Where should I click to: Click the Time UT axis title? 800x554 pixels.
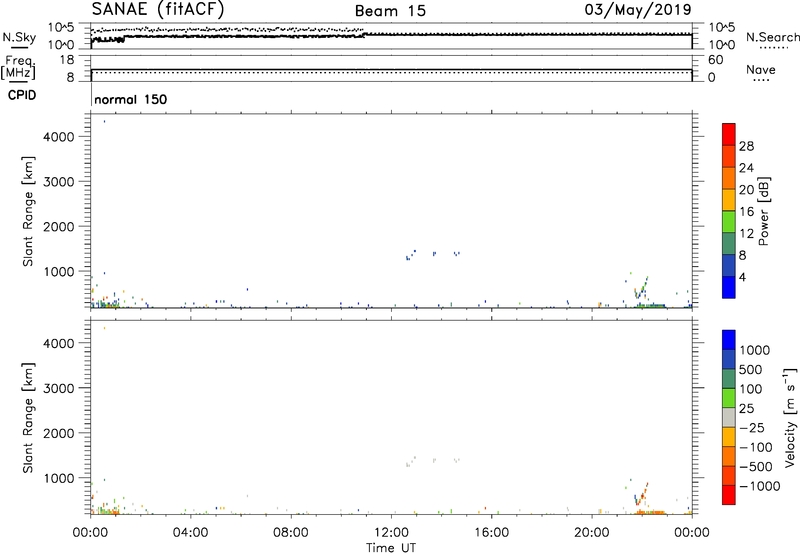[391, 547]
